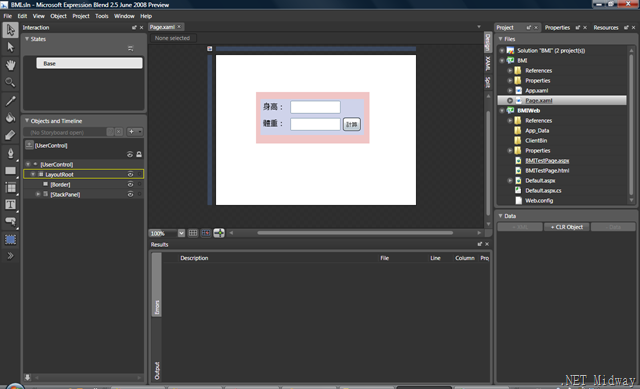This screenshot has width=640, height=389.
Task: Hide the [StackPanel] element
Action: click(130, 194)
